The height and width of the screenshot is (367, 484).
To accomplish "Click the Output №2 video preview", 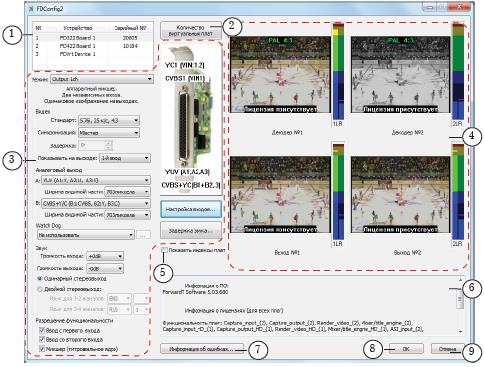I will point(400,195).
